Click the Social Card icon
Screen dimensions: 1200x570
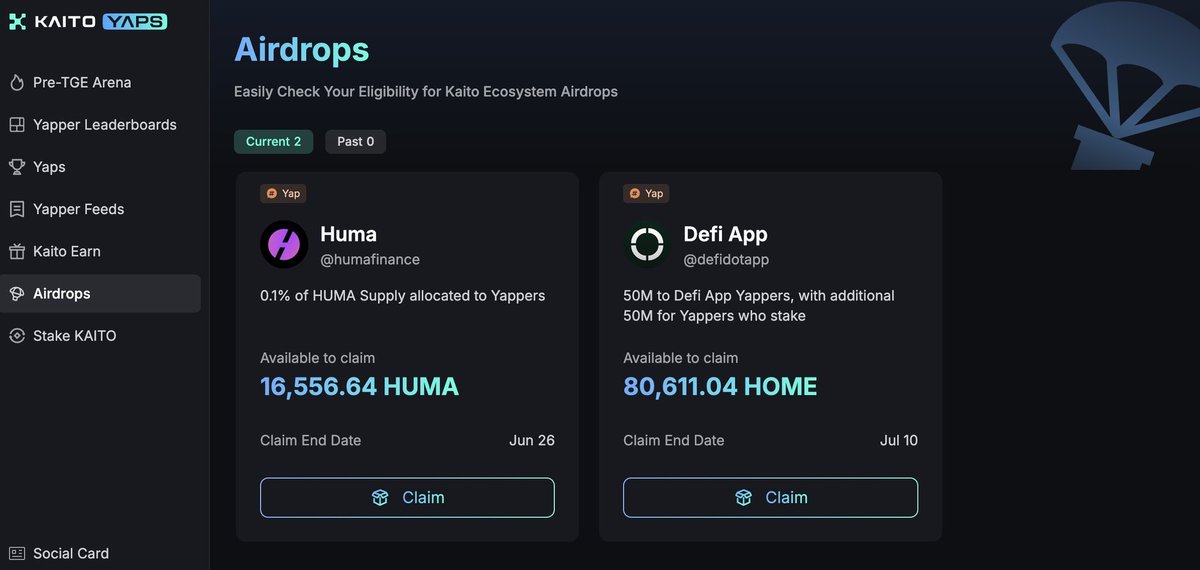[x=17, y=553]
